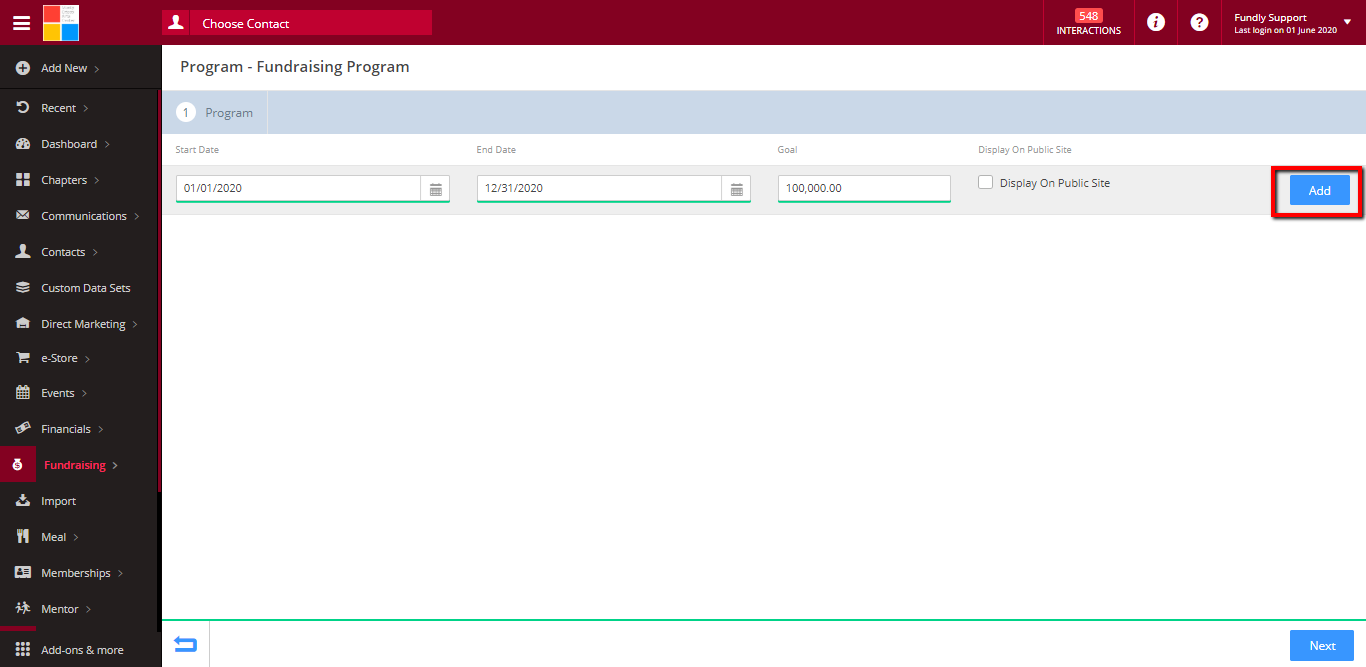This screenshot has height=667, width=1366.
Task: Open the 548 Interactions counter
Action: 1088,22
